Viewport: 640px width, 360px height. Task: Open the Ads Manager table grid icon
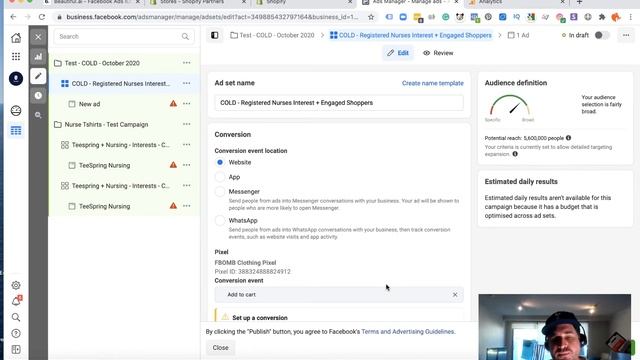pyautogui.click(x=16, y=131)
